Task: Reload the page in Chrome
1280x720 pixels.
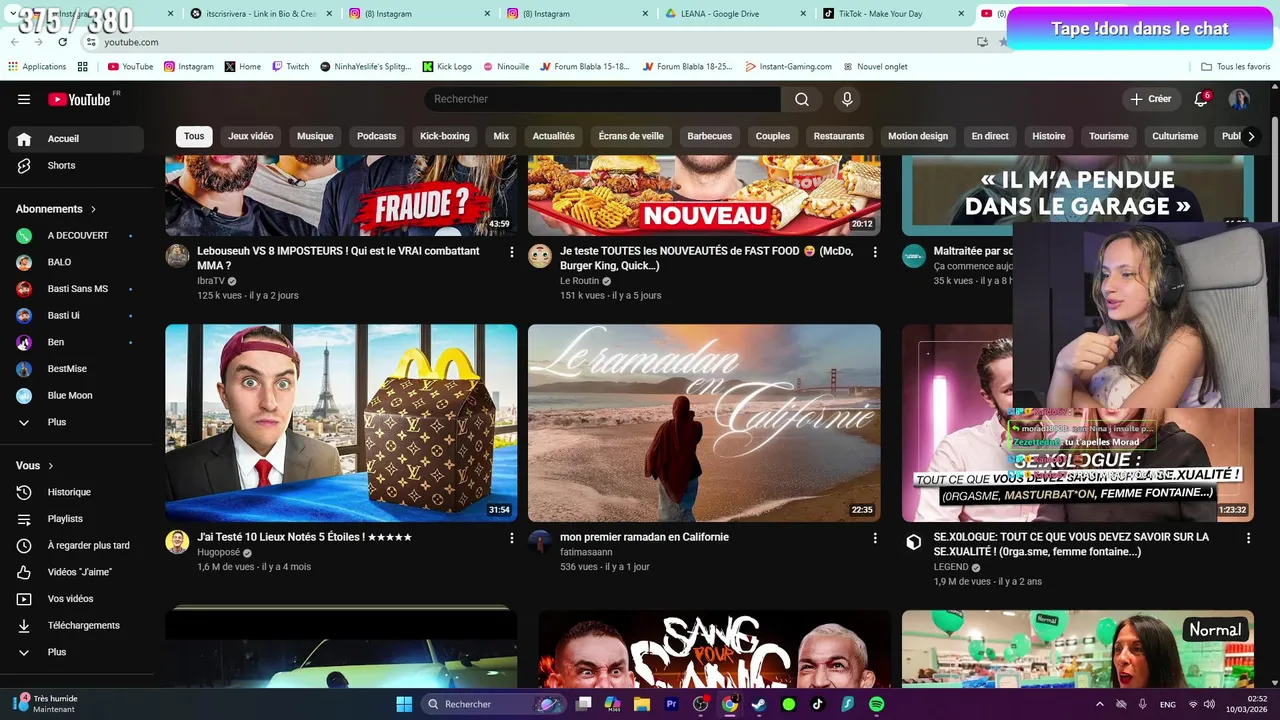Action: coord(63,42)
